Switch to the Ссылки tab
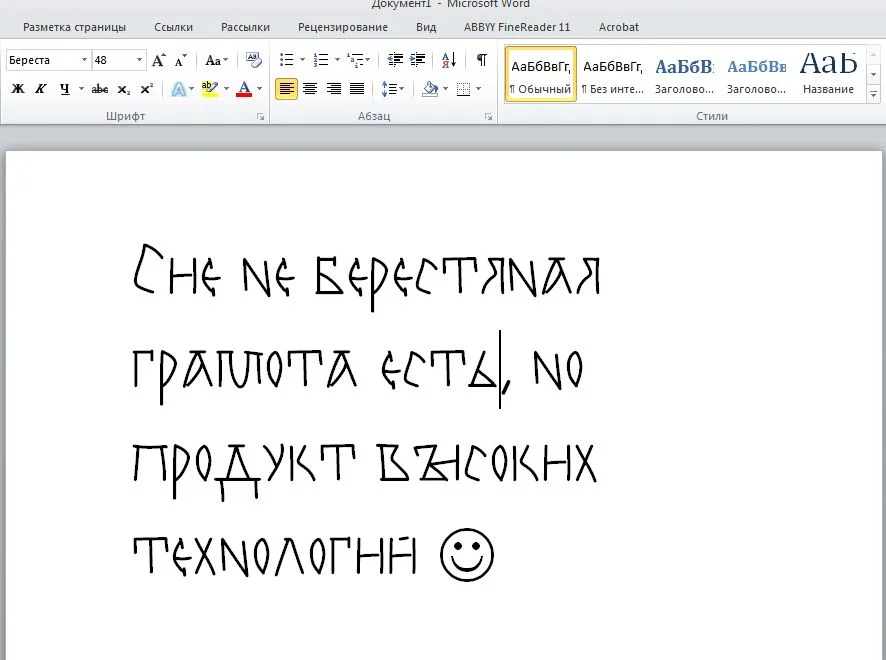 coord(174,27)
